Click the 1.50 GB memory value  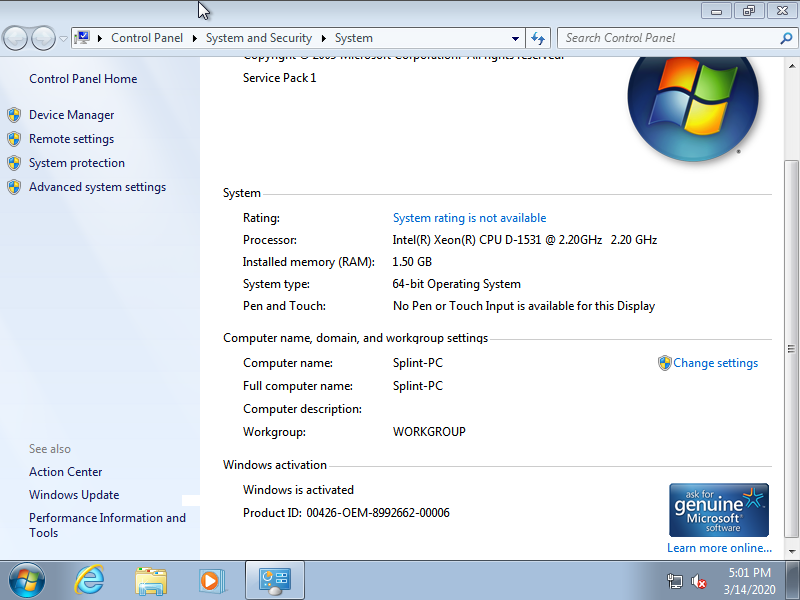(x=412, y=262)
